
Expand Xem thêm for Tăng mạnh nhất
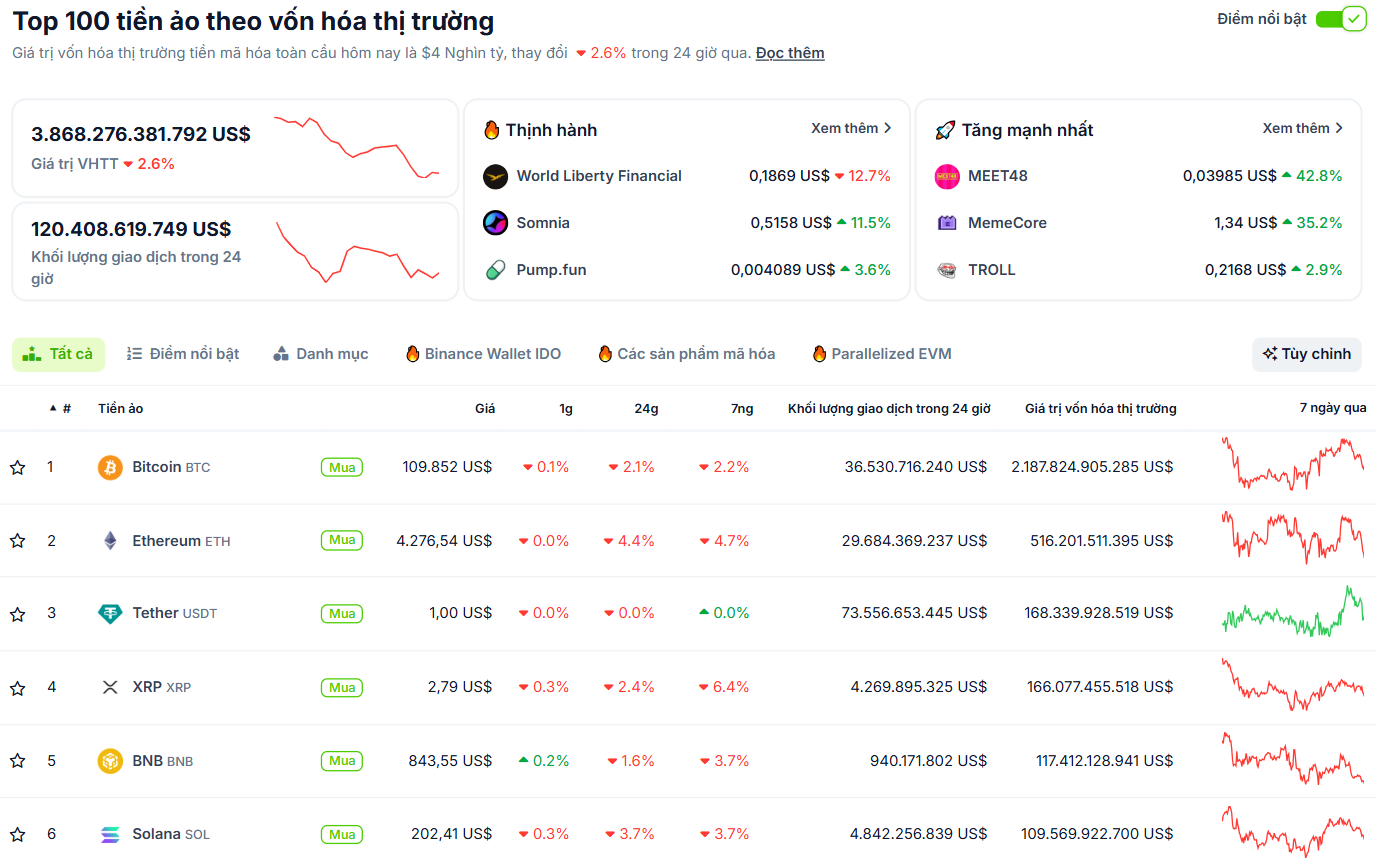(x=1304, y=128)
